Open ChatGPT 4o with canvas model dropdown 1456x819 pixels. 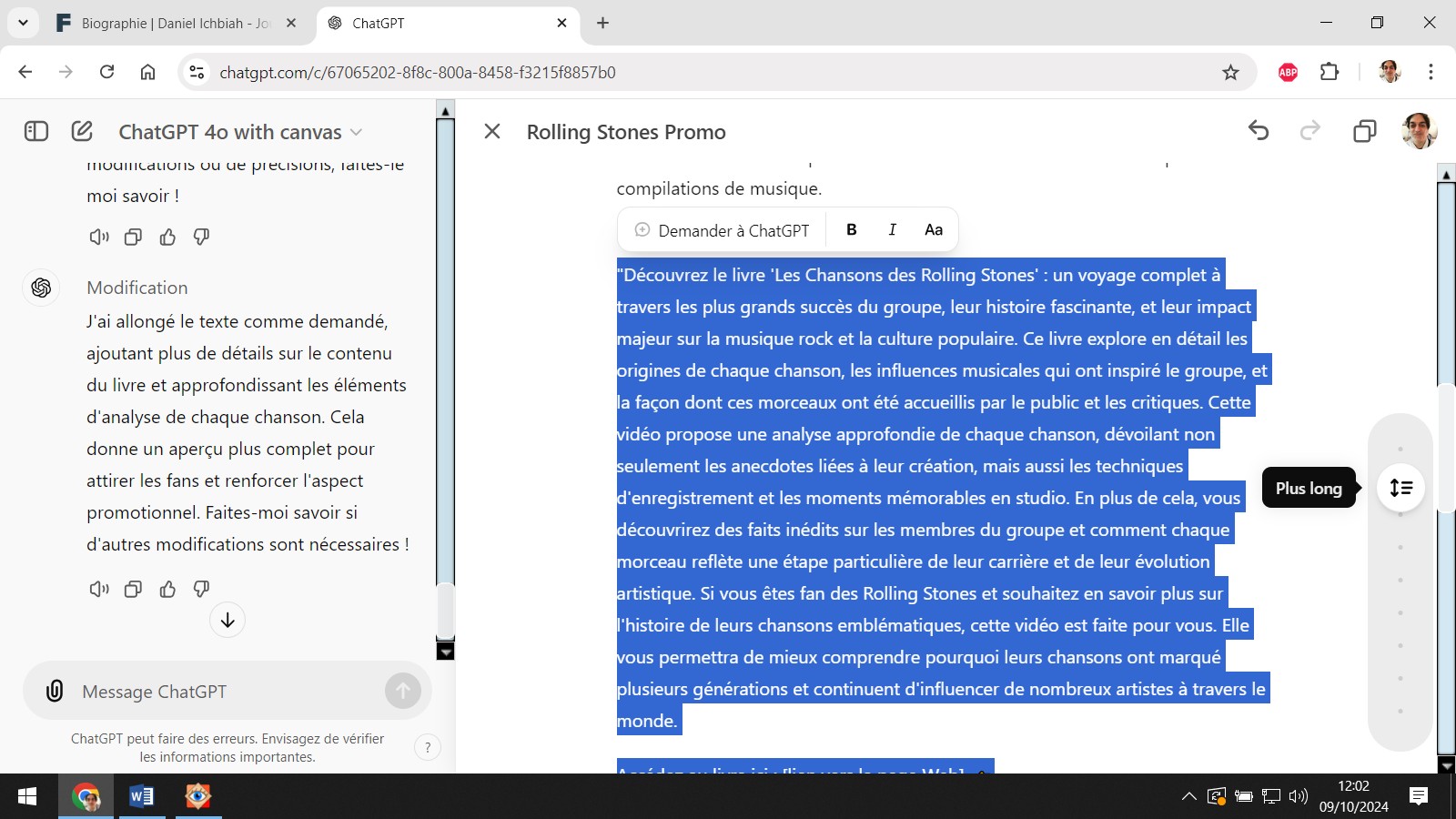click(x=240, y=132)
